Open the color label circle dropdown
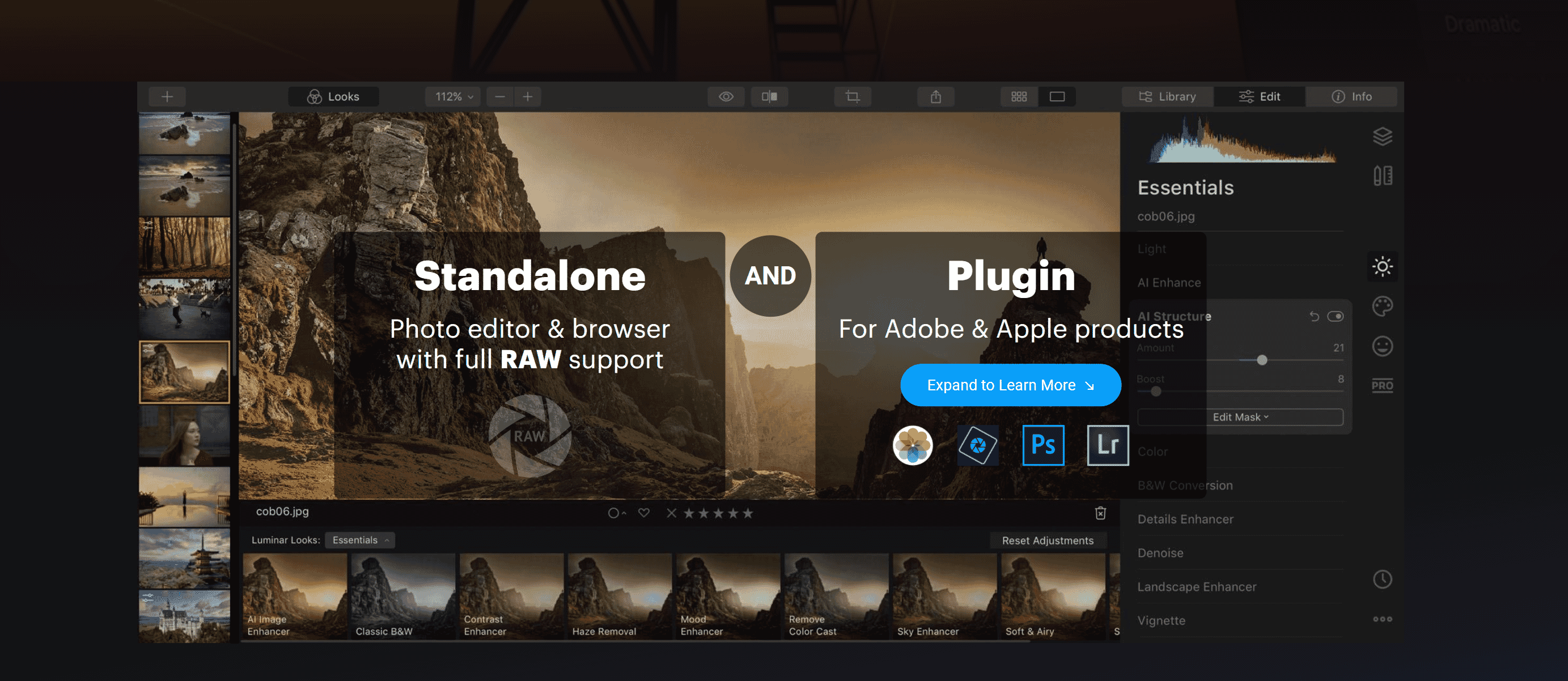The height and width of the screenshot is (681, 1568). click(617, 513)
